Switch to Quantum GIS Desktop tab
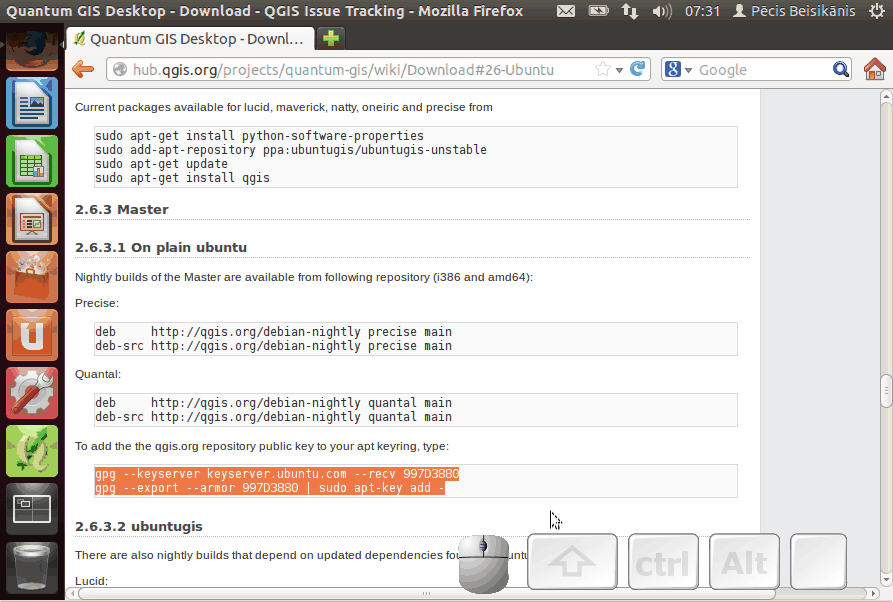Screen dimensions: 893x602 190,39
